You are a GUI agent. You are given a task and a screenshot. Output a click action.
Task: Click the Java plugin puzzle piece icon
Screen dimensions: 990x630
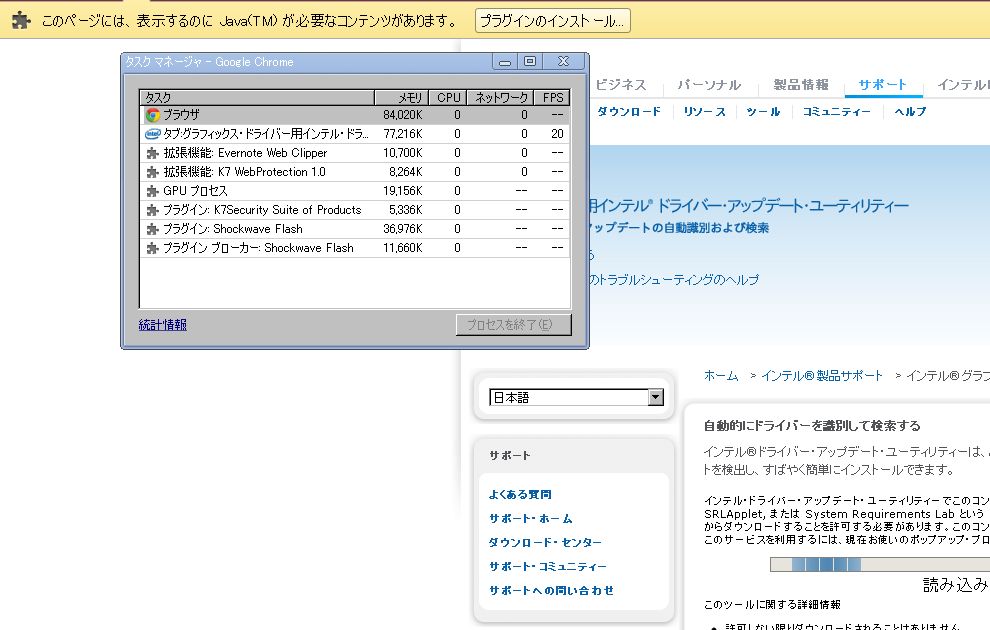(x=21, y=20)
